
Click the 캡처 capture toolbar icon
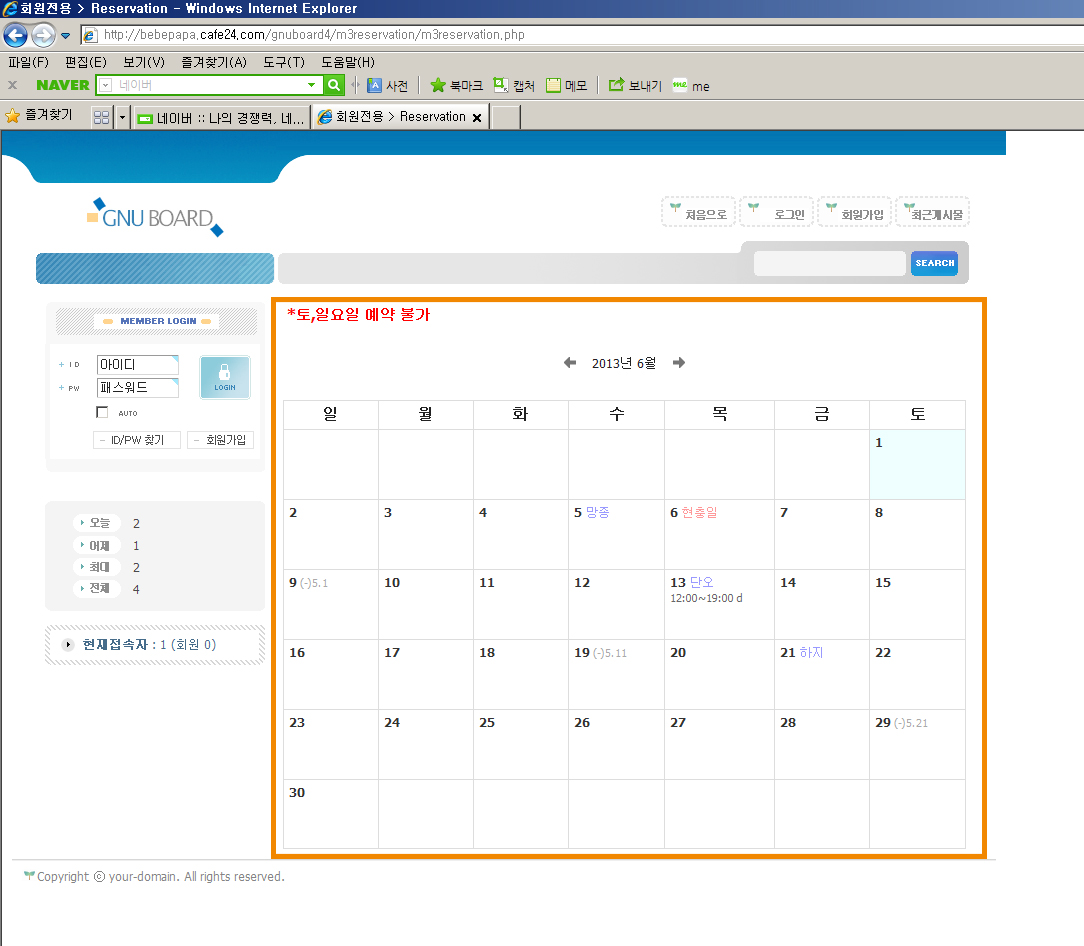pyautogui.click(x=514, y=85)
